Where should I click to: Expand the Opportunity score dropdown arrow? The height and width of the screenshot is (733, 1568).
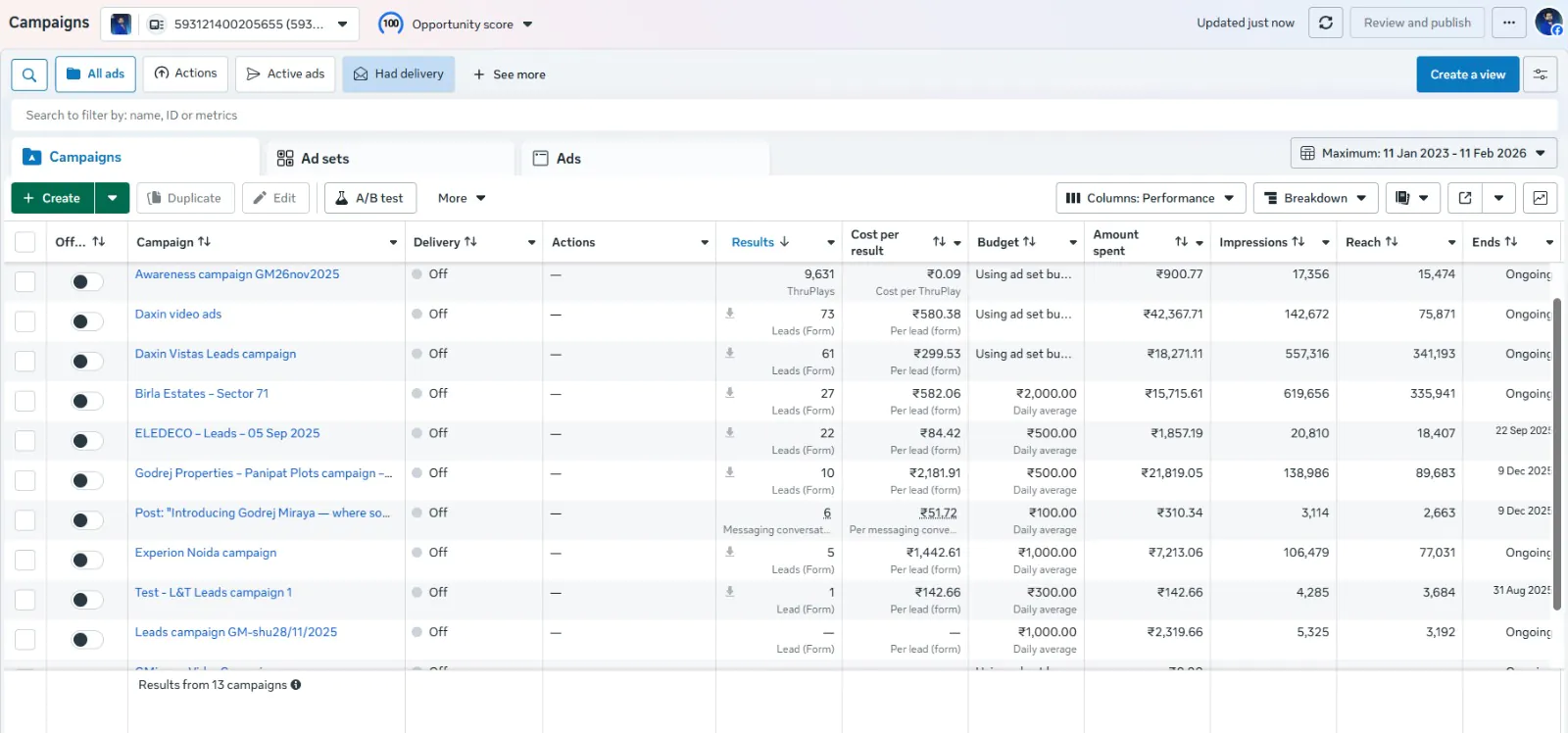(x=527, y=24)
